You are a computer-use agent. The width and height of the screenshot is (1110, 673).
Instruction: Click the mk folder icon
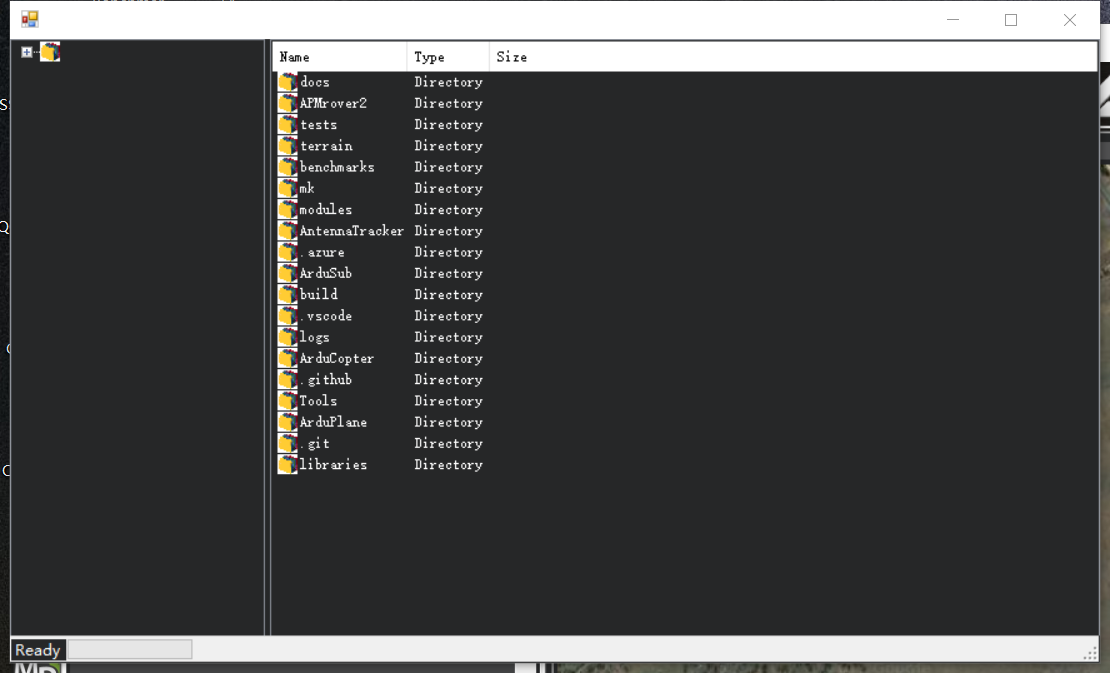pyautogui.click(x=287, y=188)
